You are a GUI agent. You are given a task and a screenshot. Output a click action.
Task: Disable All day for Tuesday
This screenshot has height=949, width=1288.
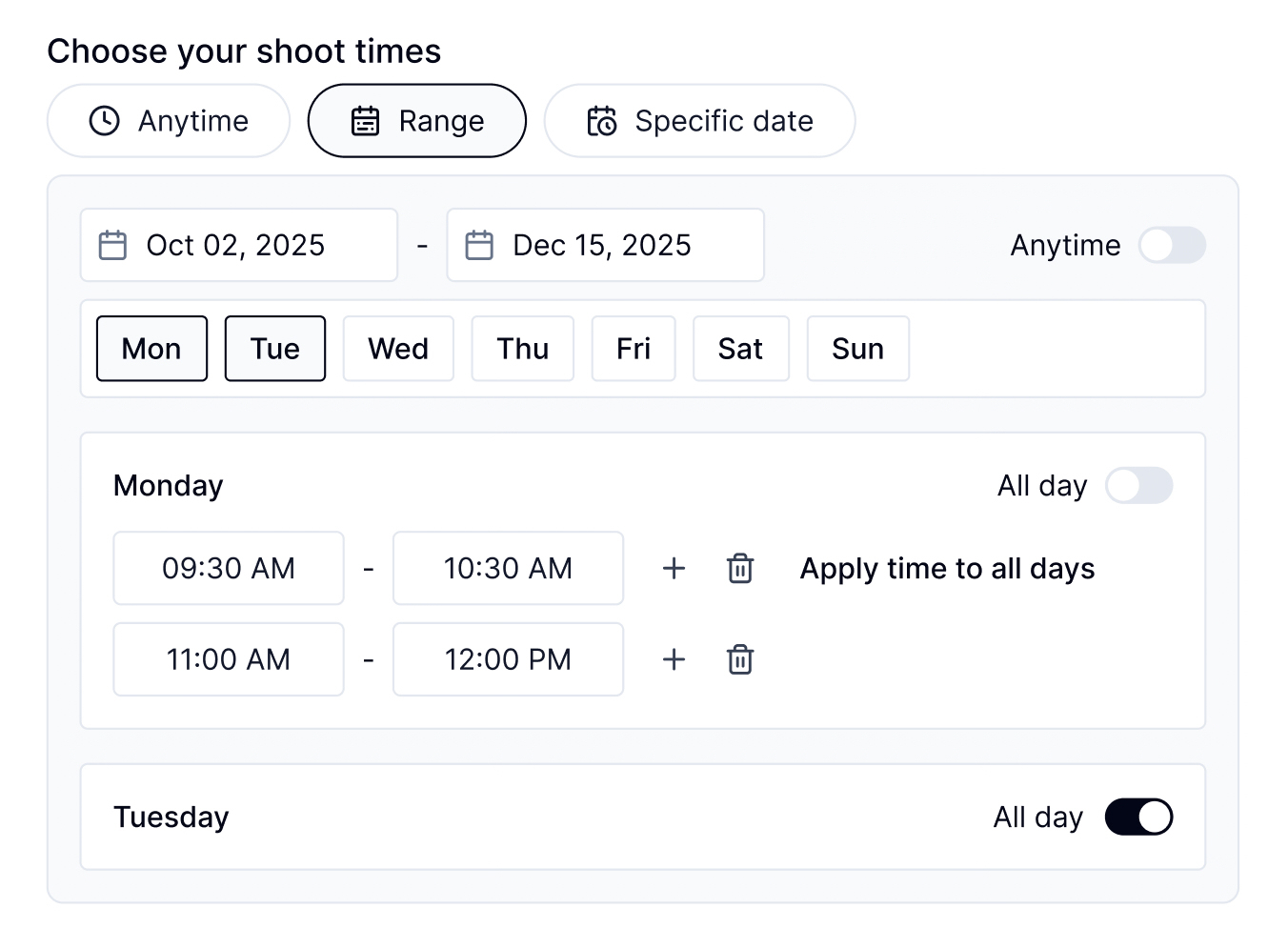point(1138,818)
